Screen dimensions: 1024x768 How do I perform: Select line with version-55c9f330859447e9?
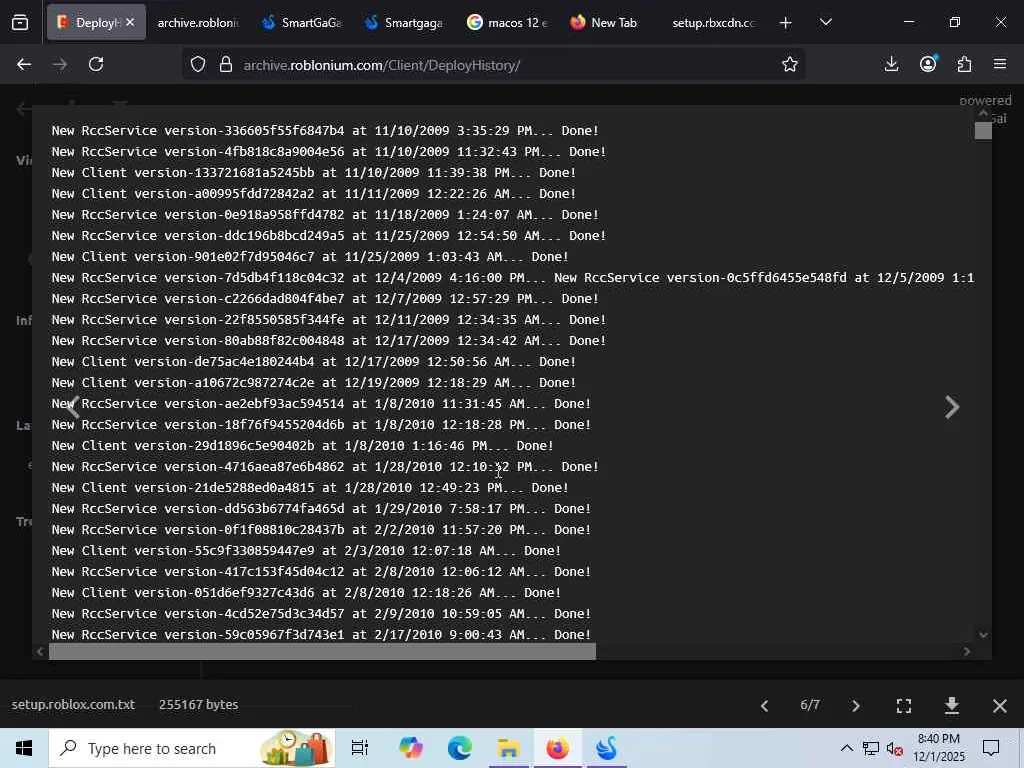coord(306,551)
